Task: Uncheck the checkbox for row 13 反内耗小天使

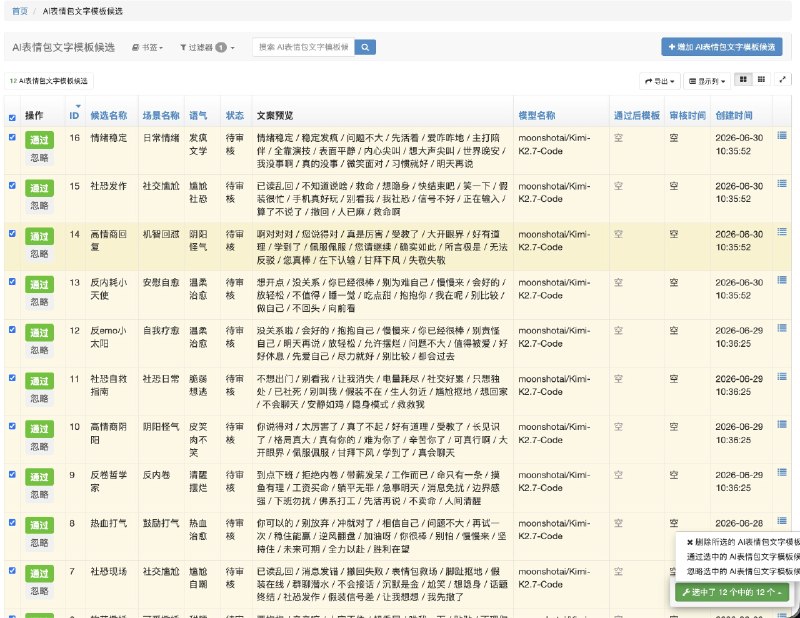Action: [x=12, y=282]
